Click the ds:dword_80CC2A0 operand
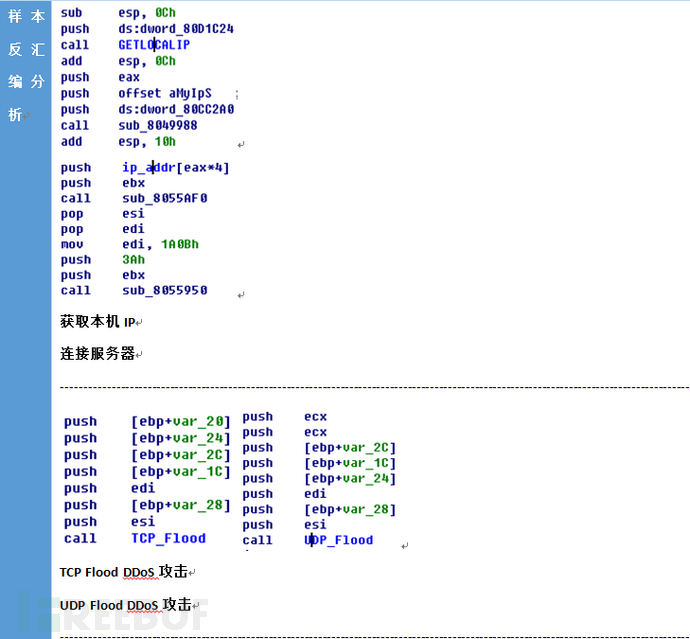Screen dimensions: 690x639 click(x=176, y=109)
